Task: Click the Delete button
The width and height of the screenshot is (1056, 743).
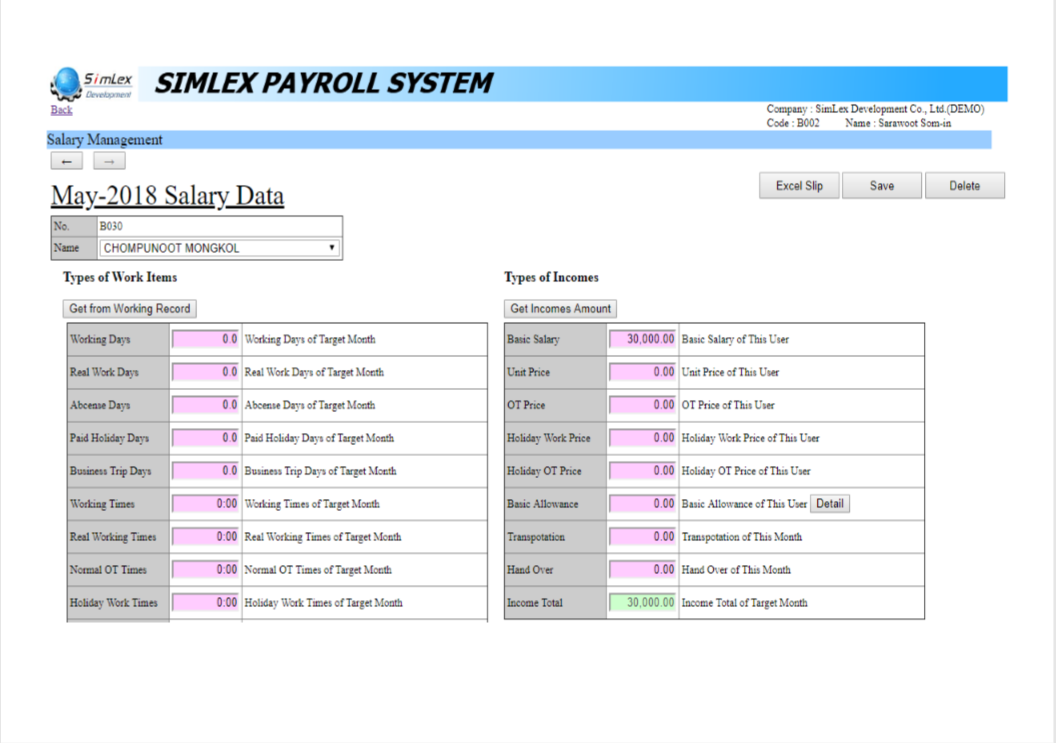Action: click(x=964, y=186)
